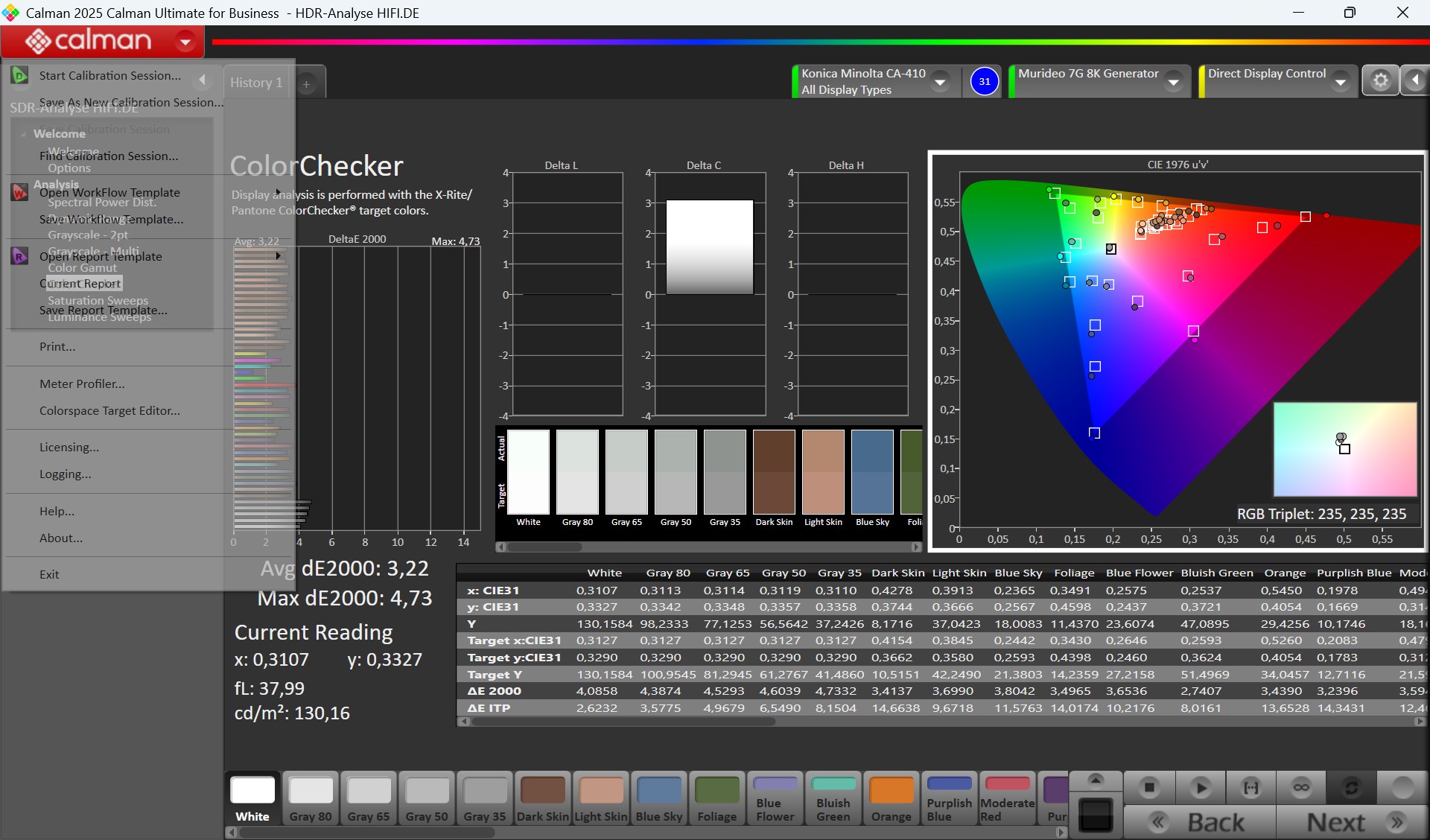Click the continuous read infinity icon
Screen dimensions: 1430x840
(1301, 787)
